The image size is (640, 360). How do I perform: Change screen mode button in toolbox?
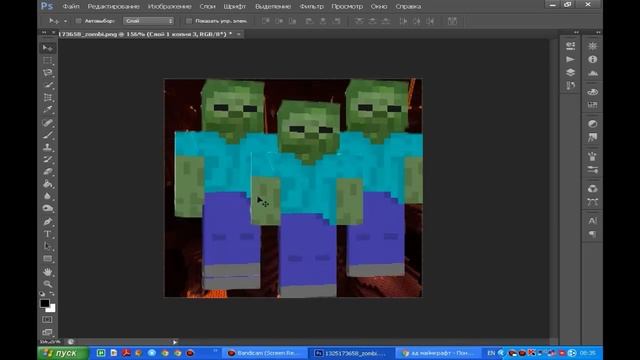coord(47,332)
